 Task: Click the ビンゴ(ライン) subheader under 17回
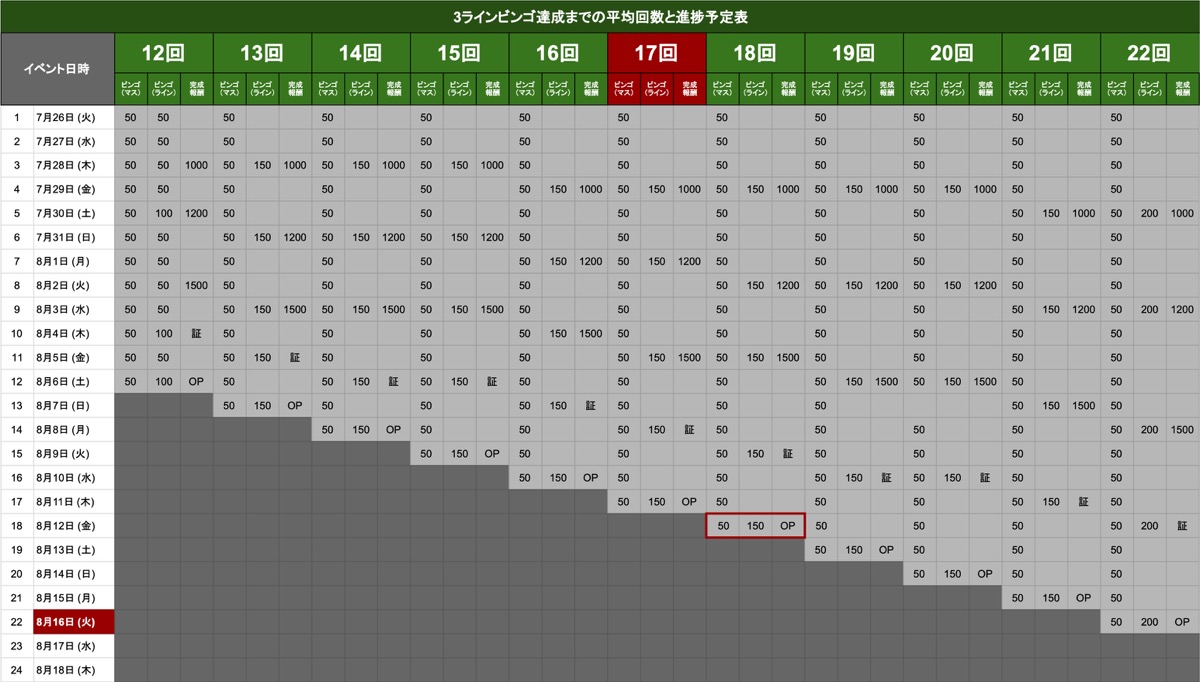tap(656, 89)
